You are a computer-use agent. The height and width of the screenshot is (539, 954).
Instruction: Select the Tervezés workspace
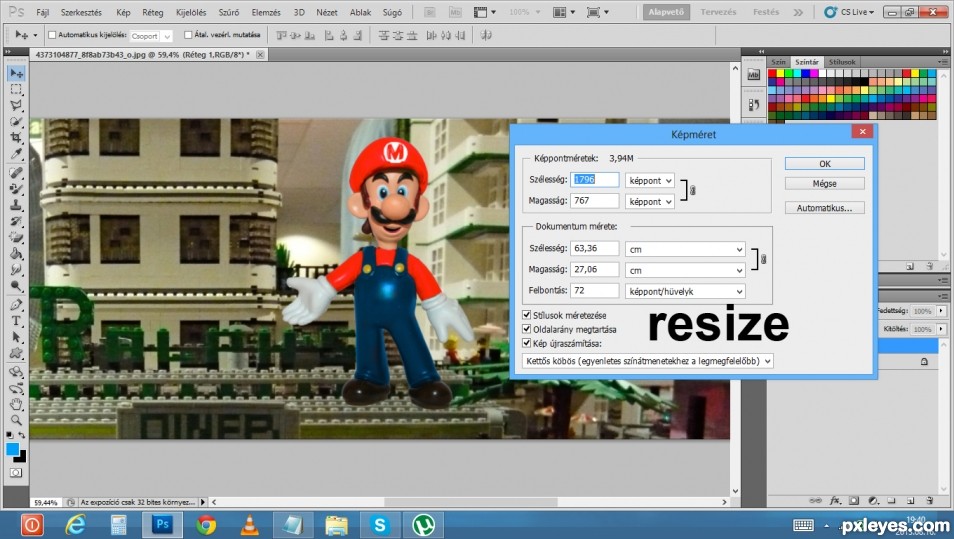point(718,12)
